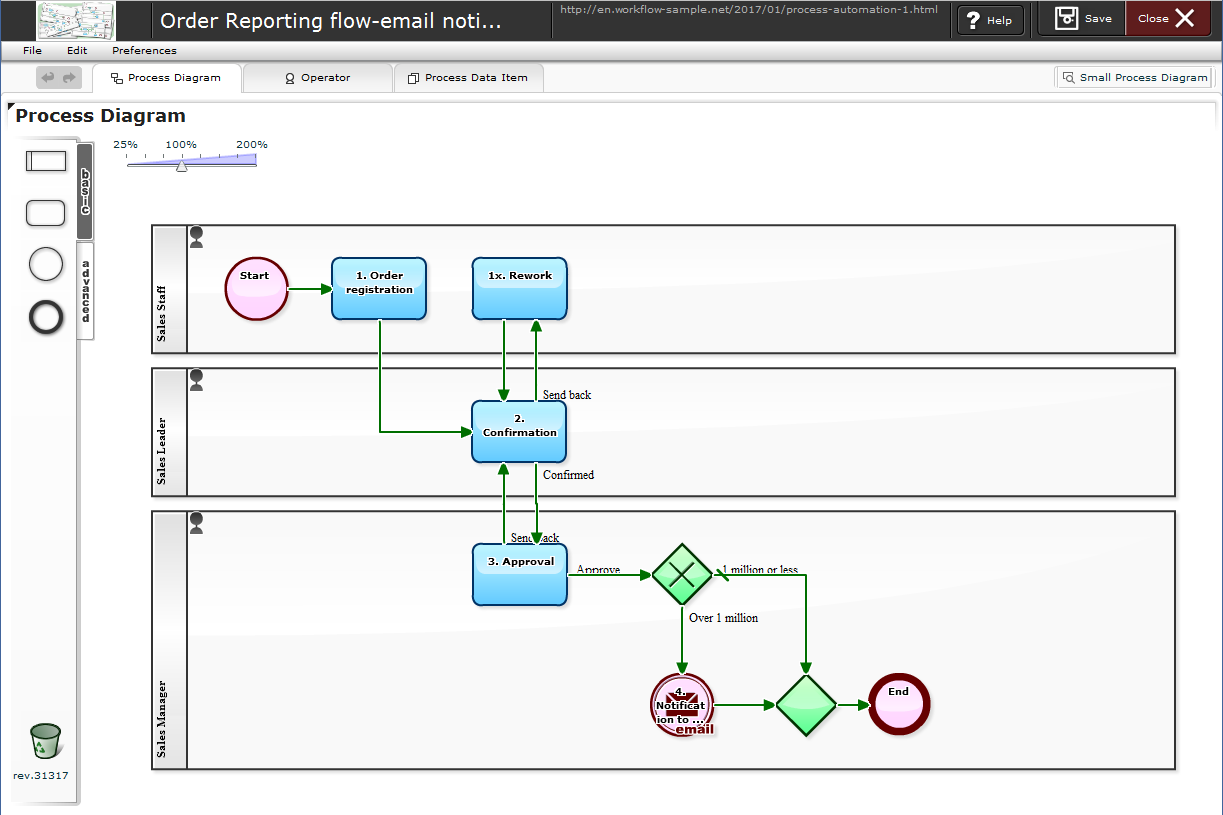
Task: Select the 2. Confirmation task node
Action: tap(518, 431)
